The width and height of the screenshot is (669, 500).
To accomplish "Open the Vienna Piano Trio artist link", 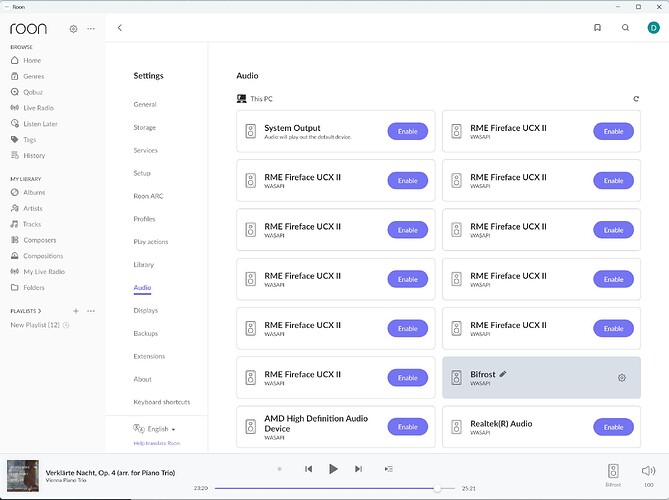I will [x=66, y=480].
